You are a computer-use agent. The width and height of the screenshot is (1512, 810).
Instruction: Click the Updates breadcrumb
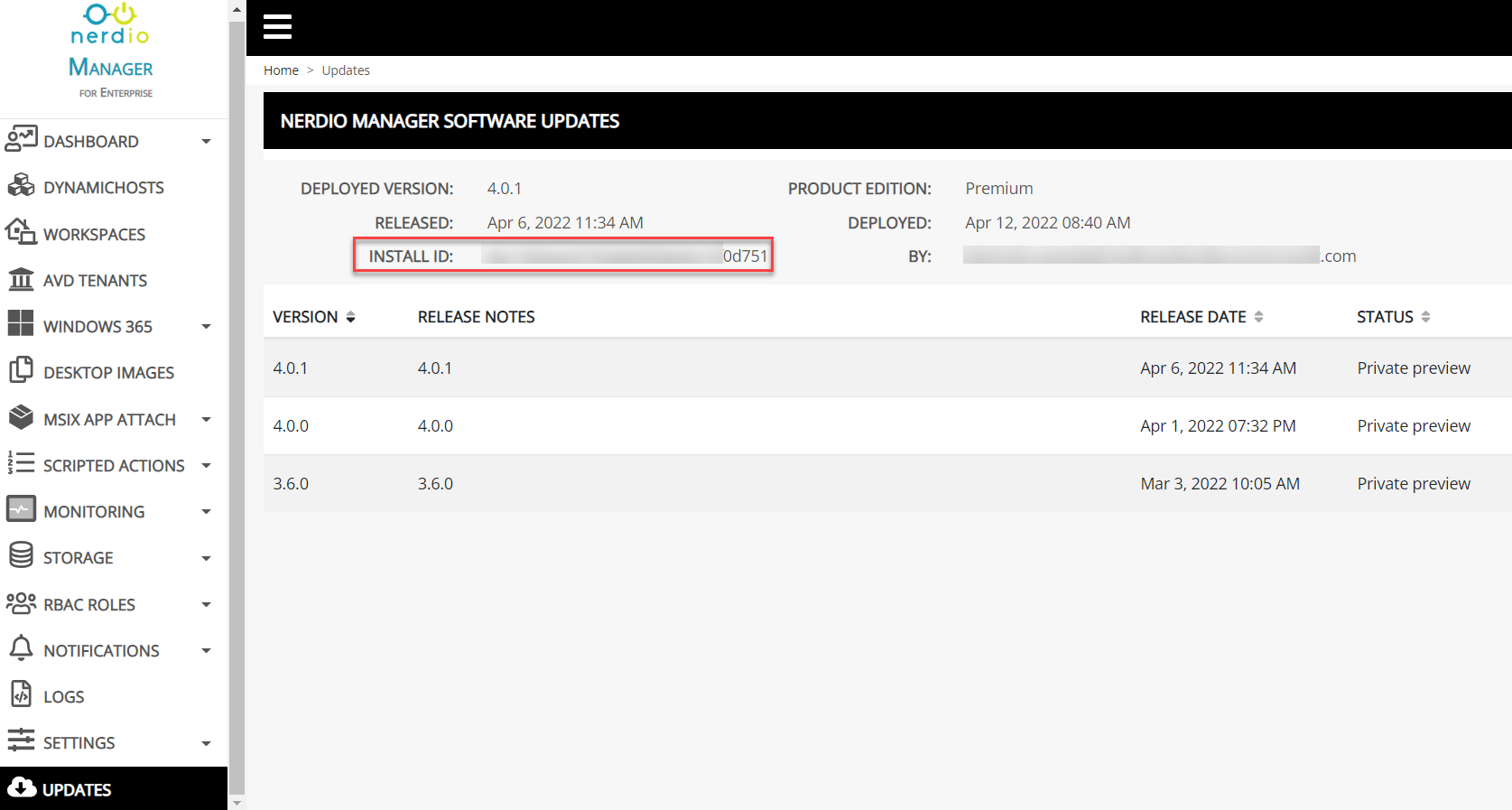click(346, 70)
